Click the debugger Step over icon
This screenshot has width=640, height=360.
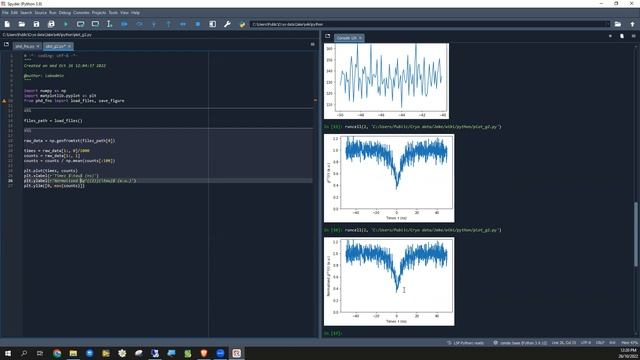pos(139,24)
